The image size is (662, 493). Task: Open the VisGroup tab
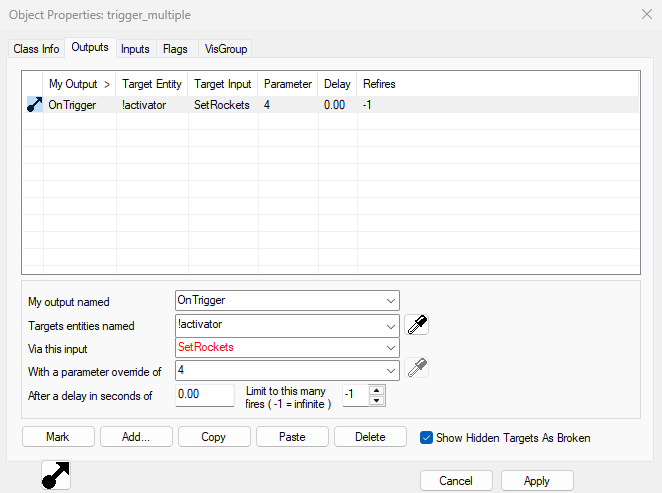(x=224, y=48)
